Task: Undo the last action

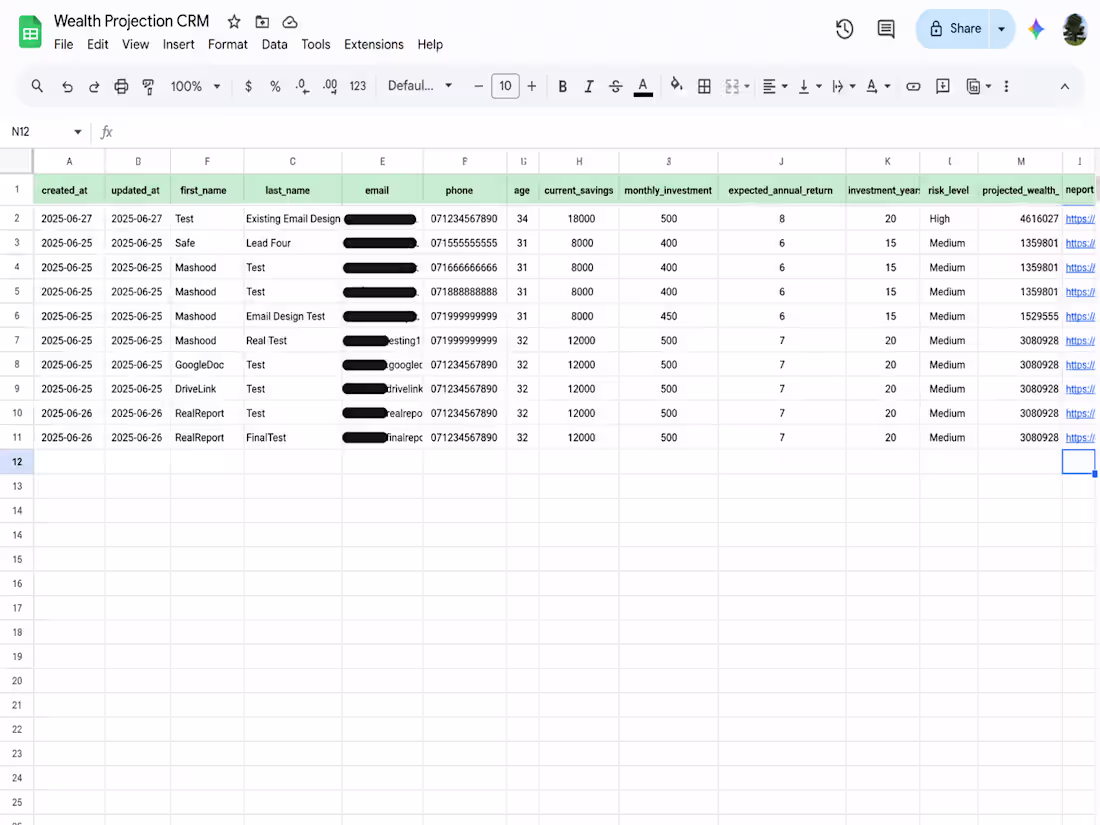Action: coord(67,86)
